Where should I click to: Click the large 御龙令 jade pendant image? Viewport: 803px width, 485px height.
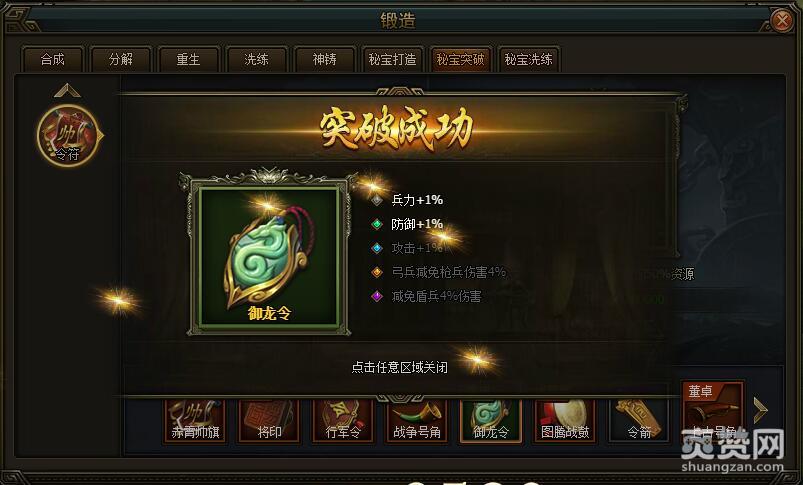269,256
